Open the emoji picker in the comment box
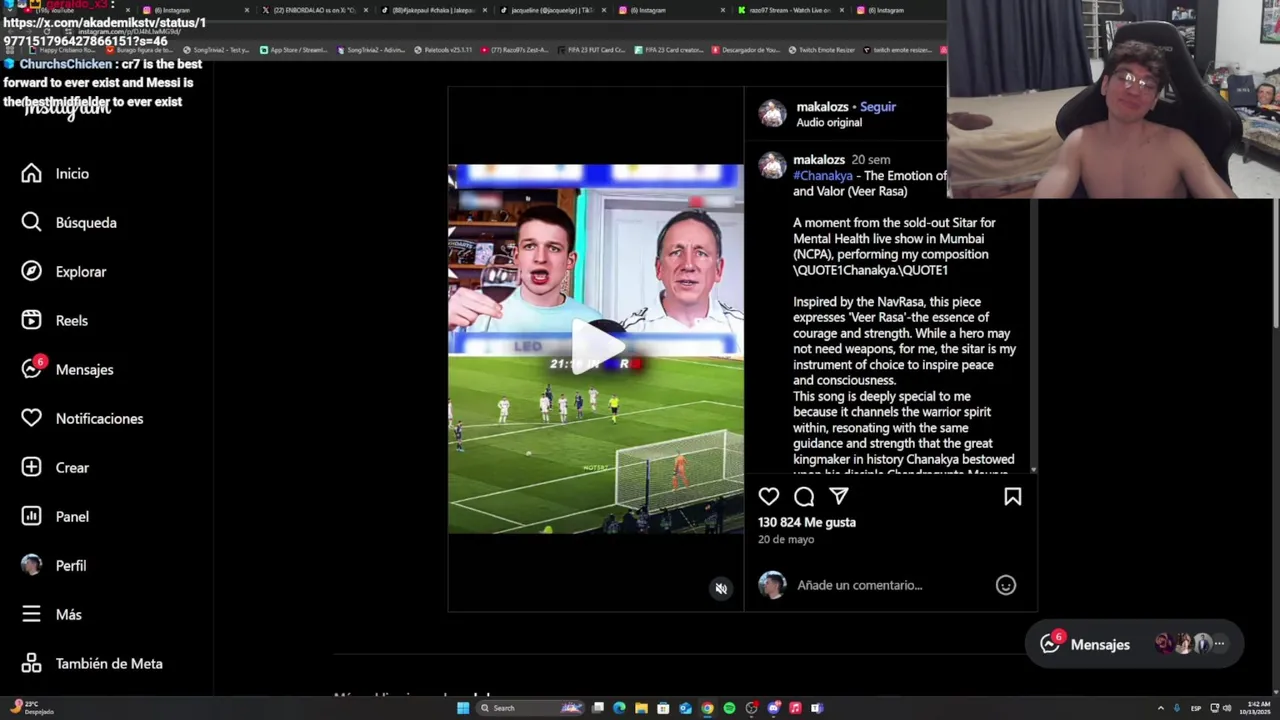This screenshot has height=720, width=1280. (x=1006, y=585)
